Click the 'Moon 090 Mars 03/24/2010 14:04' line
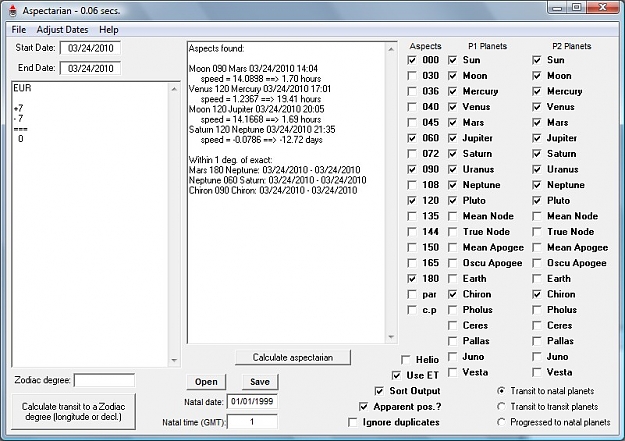Screen dimensions: 625x441 (x=253, y=69)
